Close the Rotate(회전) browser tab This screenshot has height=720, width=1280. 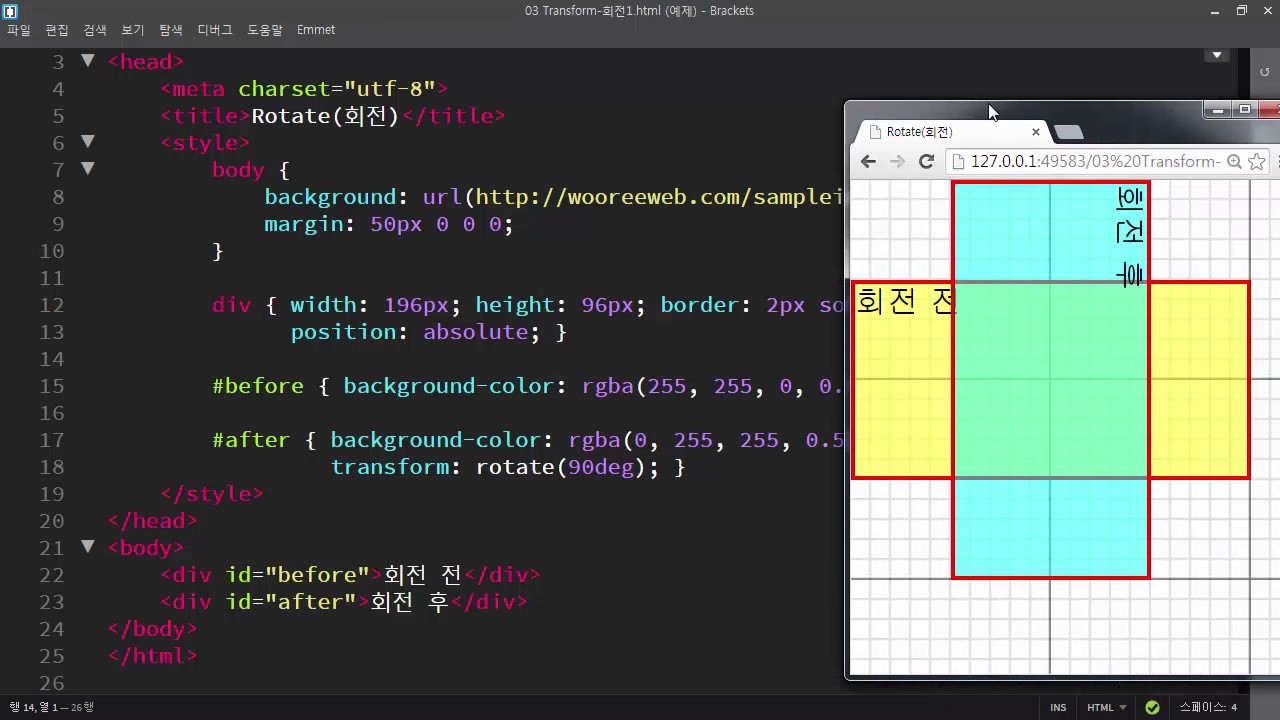(1036, 132)
